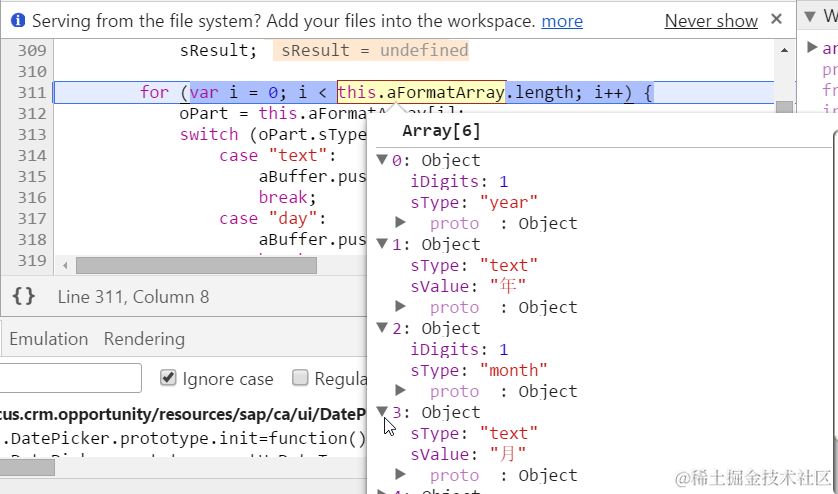Image resolution: width=838 pixels, height=494 pixels.
Task: Click 'switch' keyword on line 313
Action: click(209, 135)
